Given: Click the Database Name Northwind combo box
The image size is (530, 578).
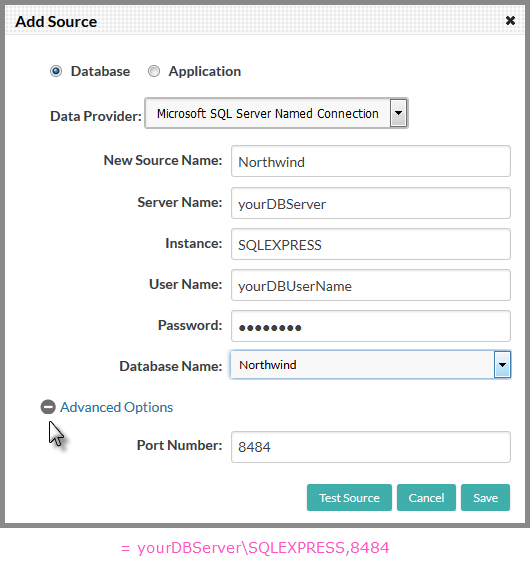Looking at the screenshot, I should pyautogui.click(x=371, y=365).
